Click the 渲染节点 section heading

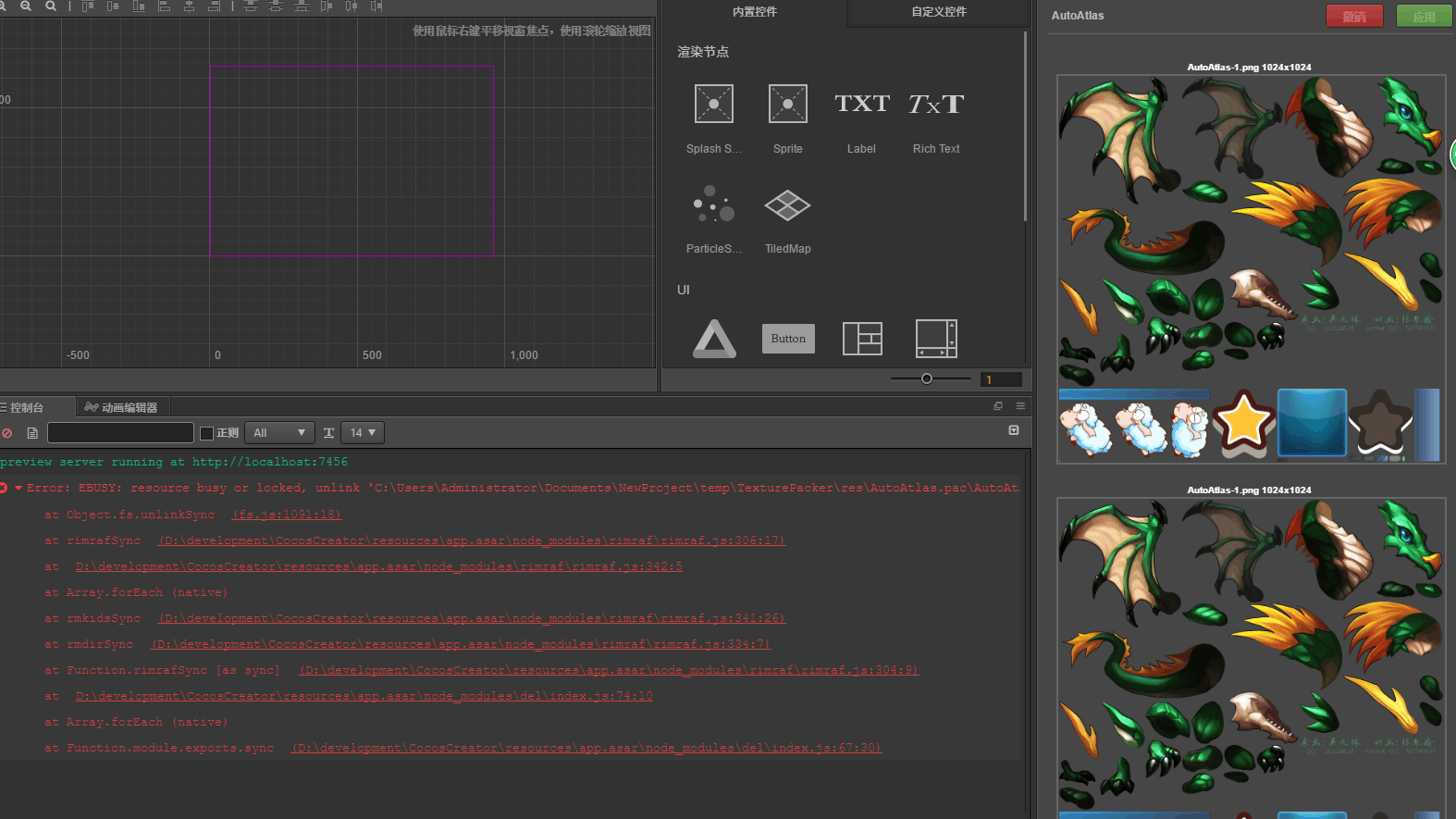[x=703, y=52]
